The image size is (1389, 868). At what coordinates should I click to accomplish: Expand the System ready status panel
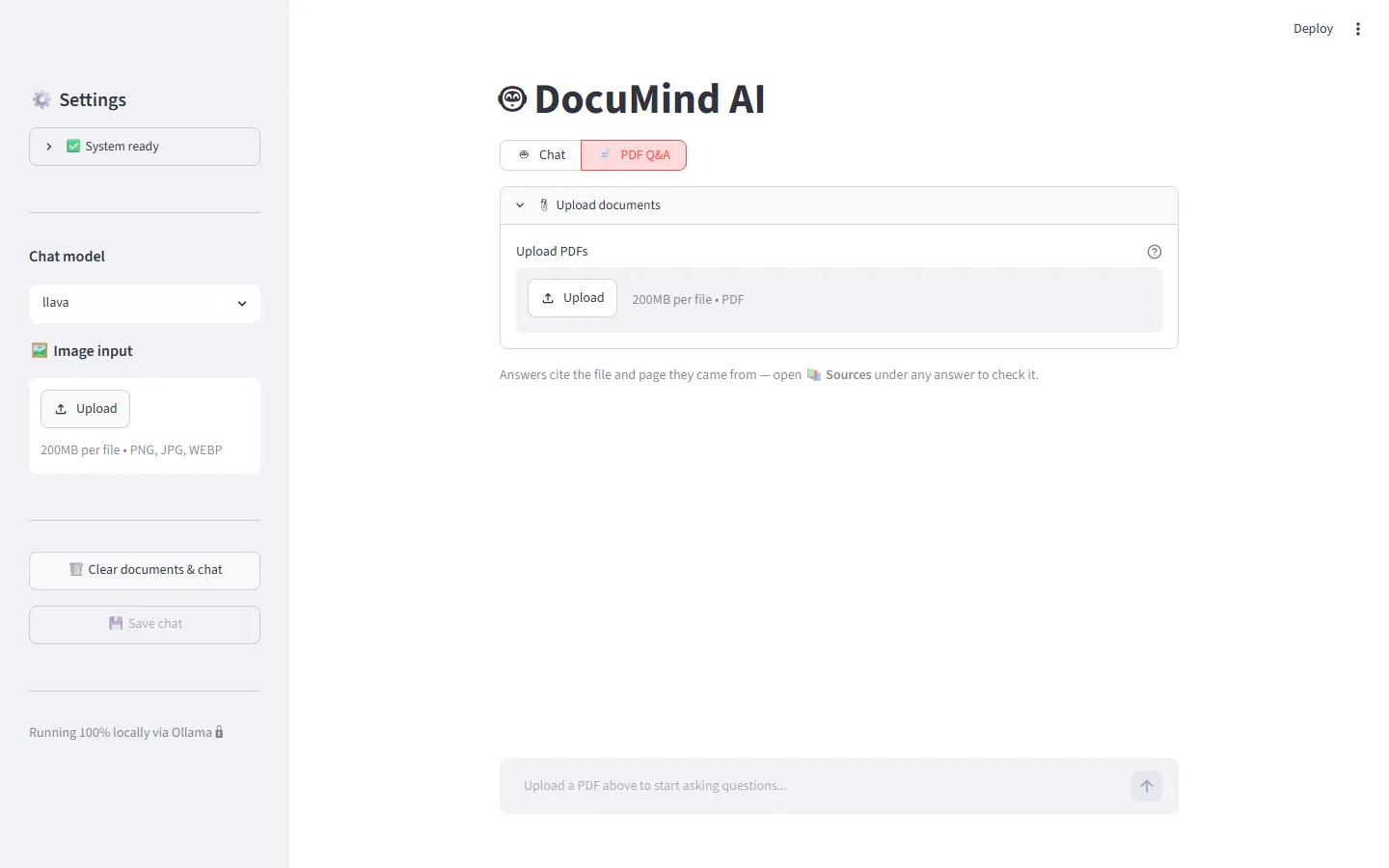(145, 147)
